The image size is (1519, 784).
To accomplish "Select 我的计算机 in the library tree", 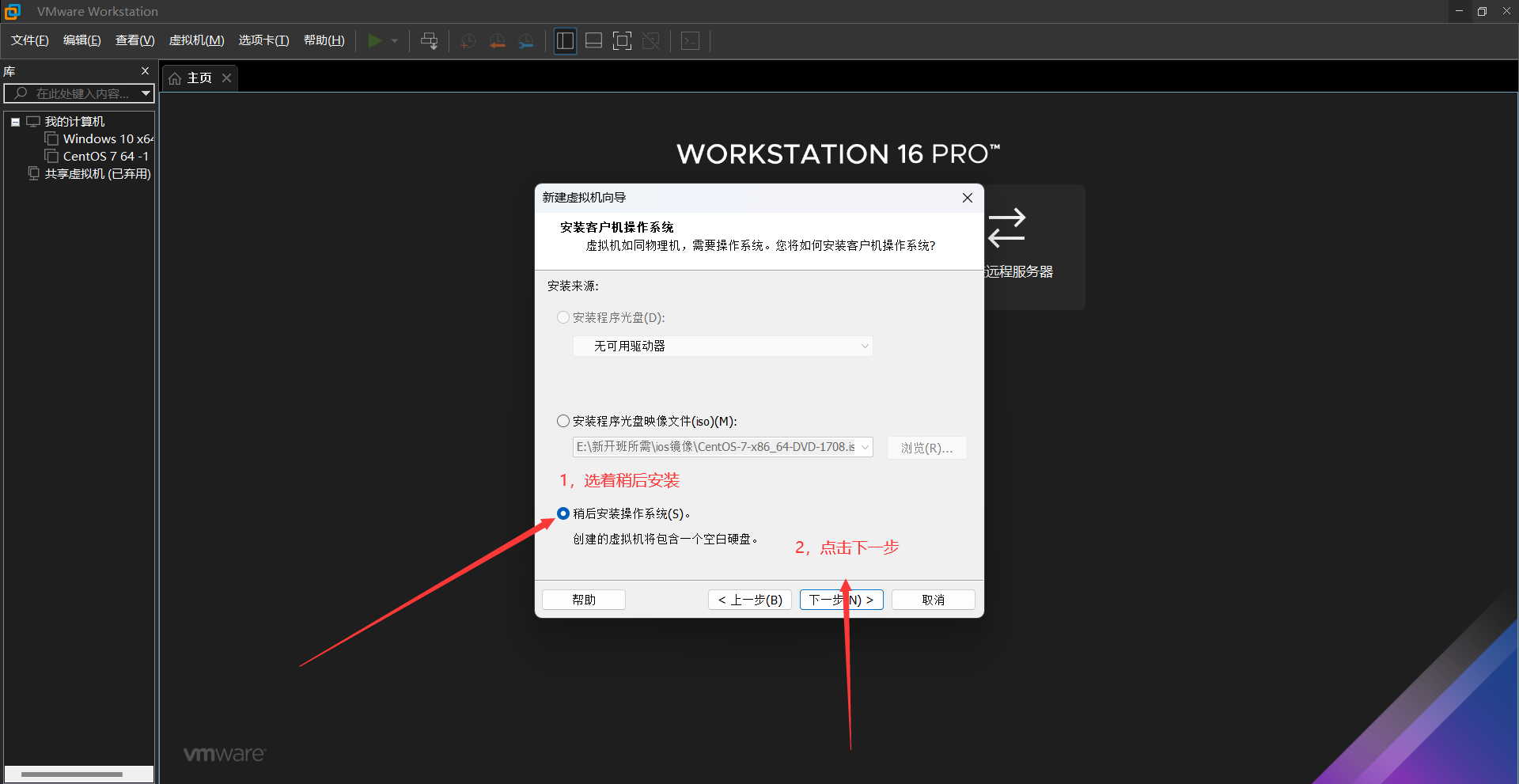I will point(74,122).
